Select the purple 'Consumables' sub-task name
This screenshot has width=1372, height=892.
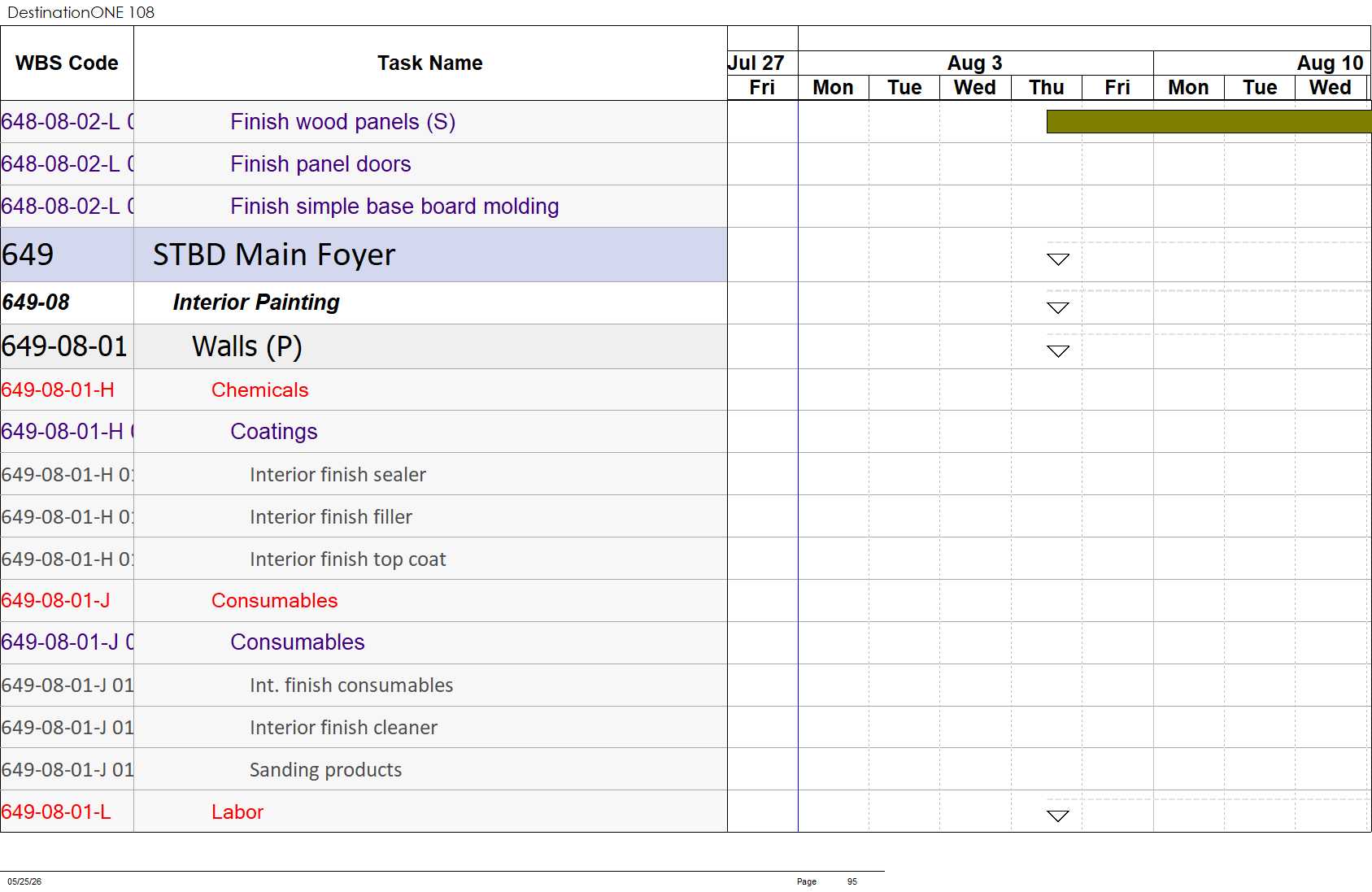click(298, 642)
